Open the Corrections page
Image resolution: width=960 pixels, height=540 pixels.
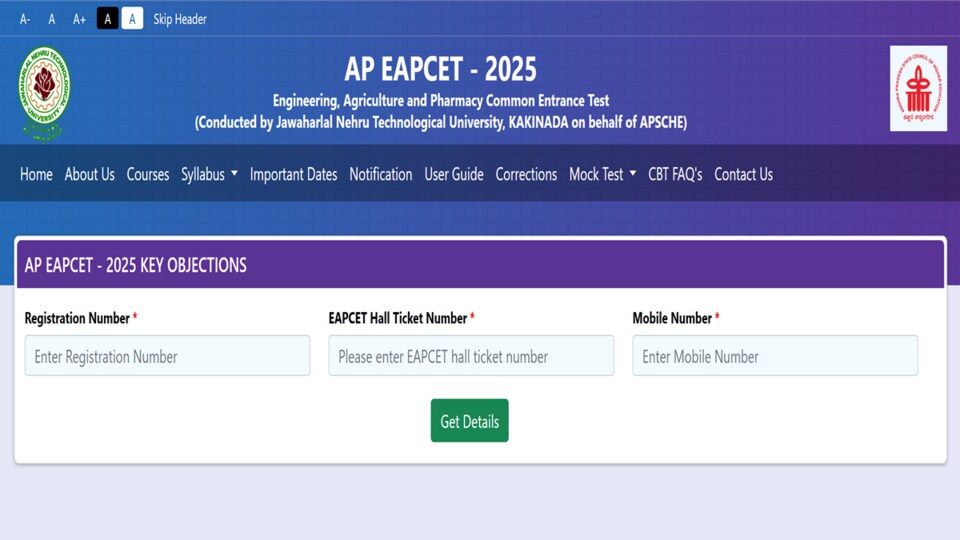tap(526, 174)
